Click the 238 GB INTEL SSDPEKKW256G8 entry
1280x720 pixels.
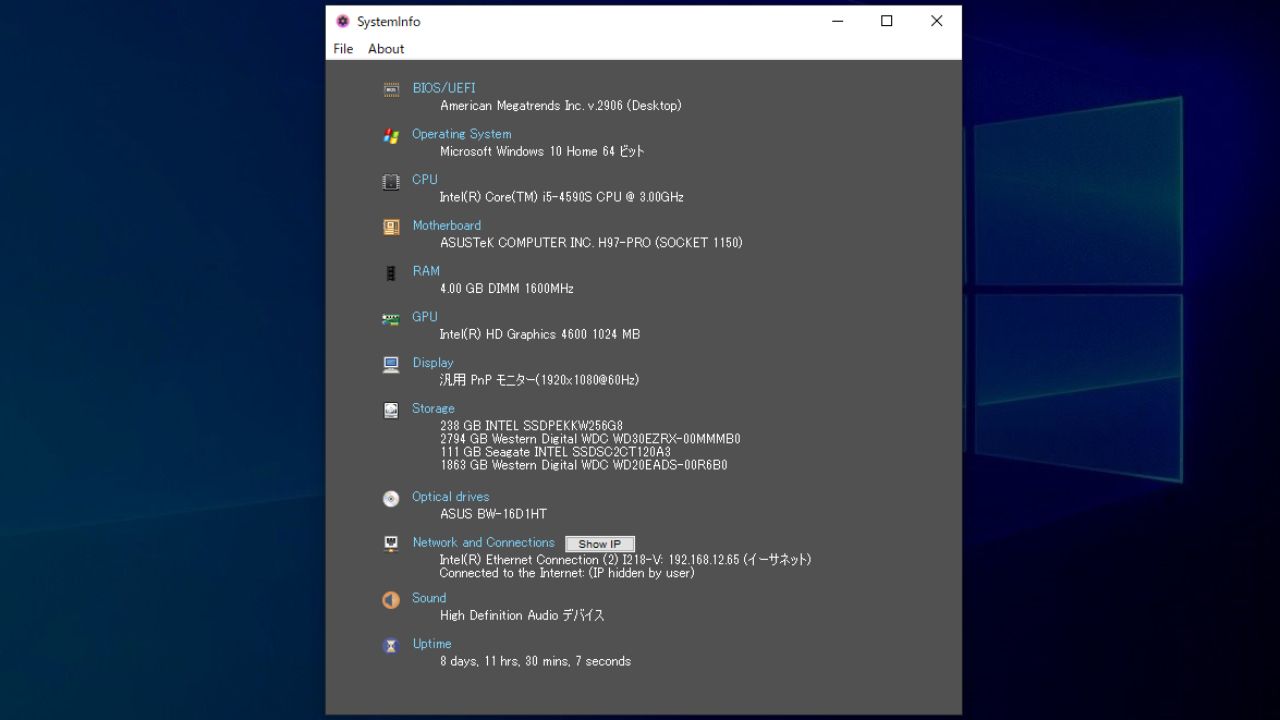point(531,426)
